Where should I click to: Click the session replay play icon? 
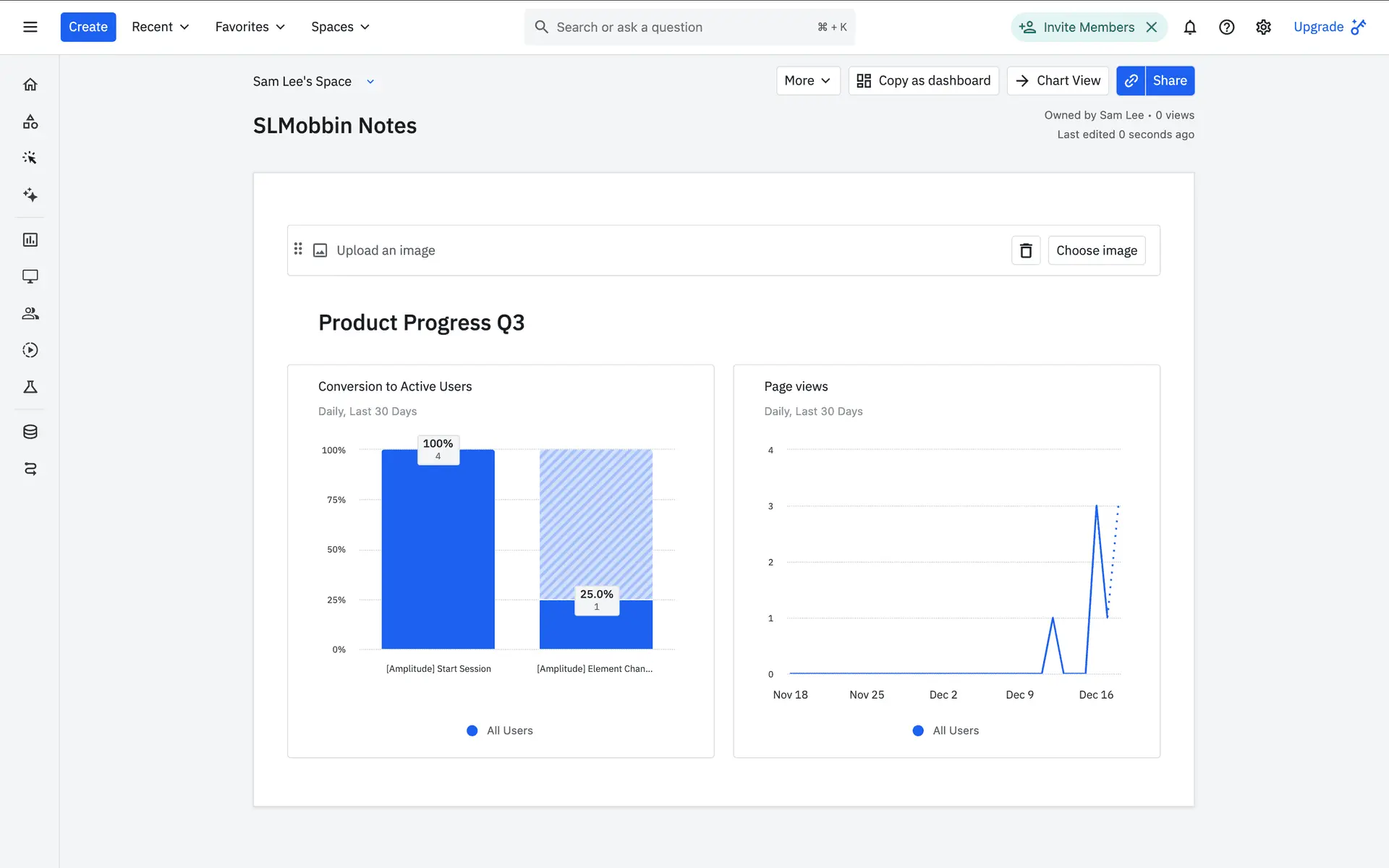point(30,350)
